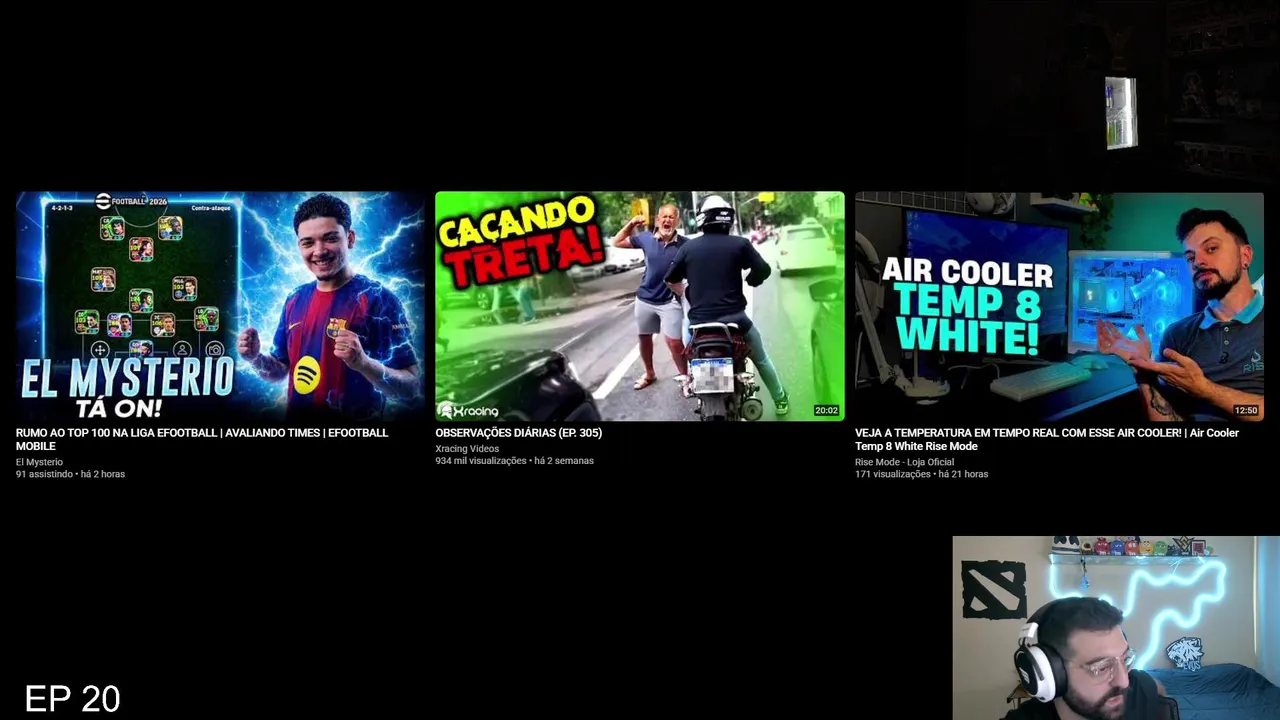Open title 'OBSERVAÇÕES DIÁRIAS (EP. 305)'

(x=518, y=433)
